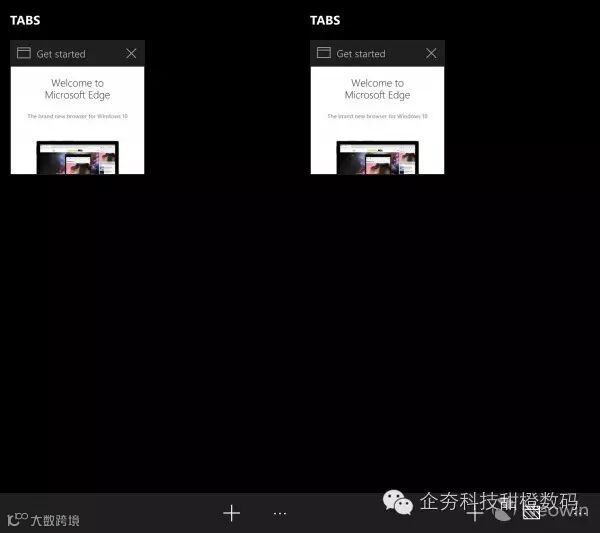Screen dimensions: 600x533
Task: Open the three-dots more menu in left screenshot
Action: point(280,513)
